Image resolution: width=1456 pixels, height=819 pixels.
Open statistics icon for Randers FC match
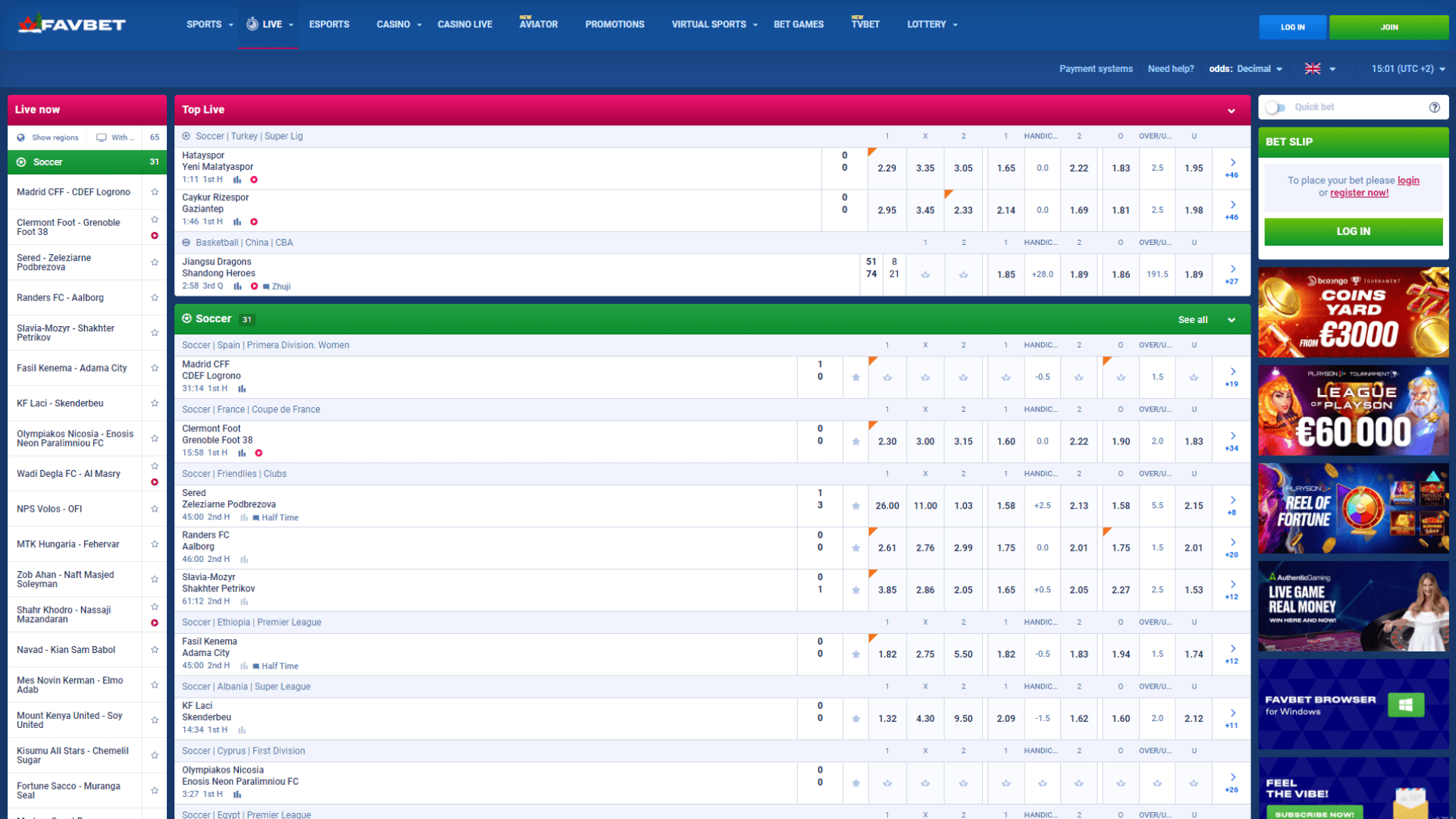[x=244, y=560]
